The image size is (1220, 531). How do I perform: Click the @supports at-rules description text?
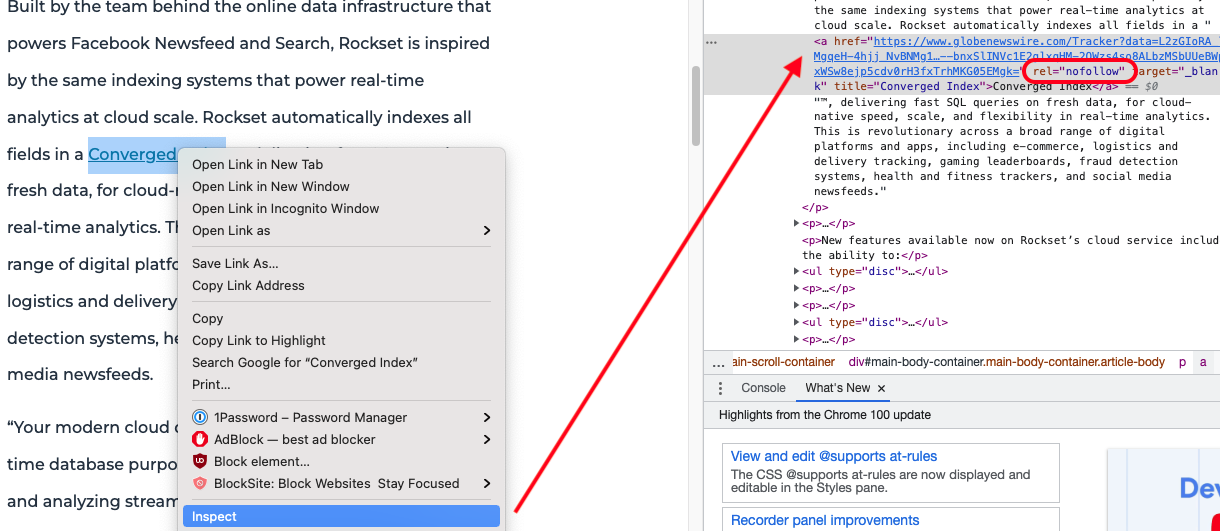pyautogui.click(x=880, y=481)
